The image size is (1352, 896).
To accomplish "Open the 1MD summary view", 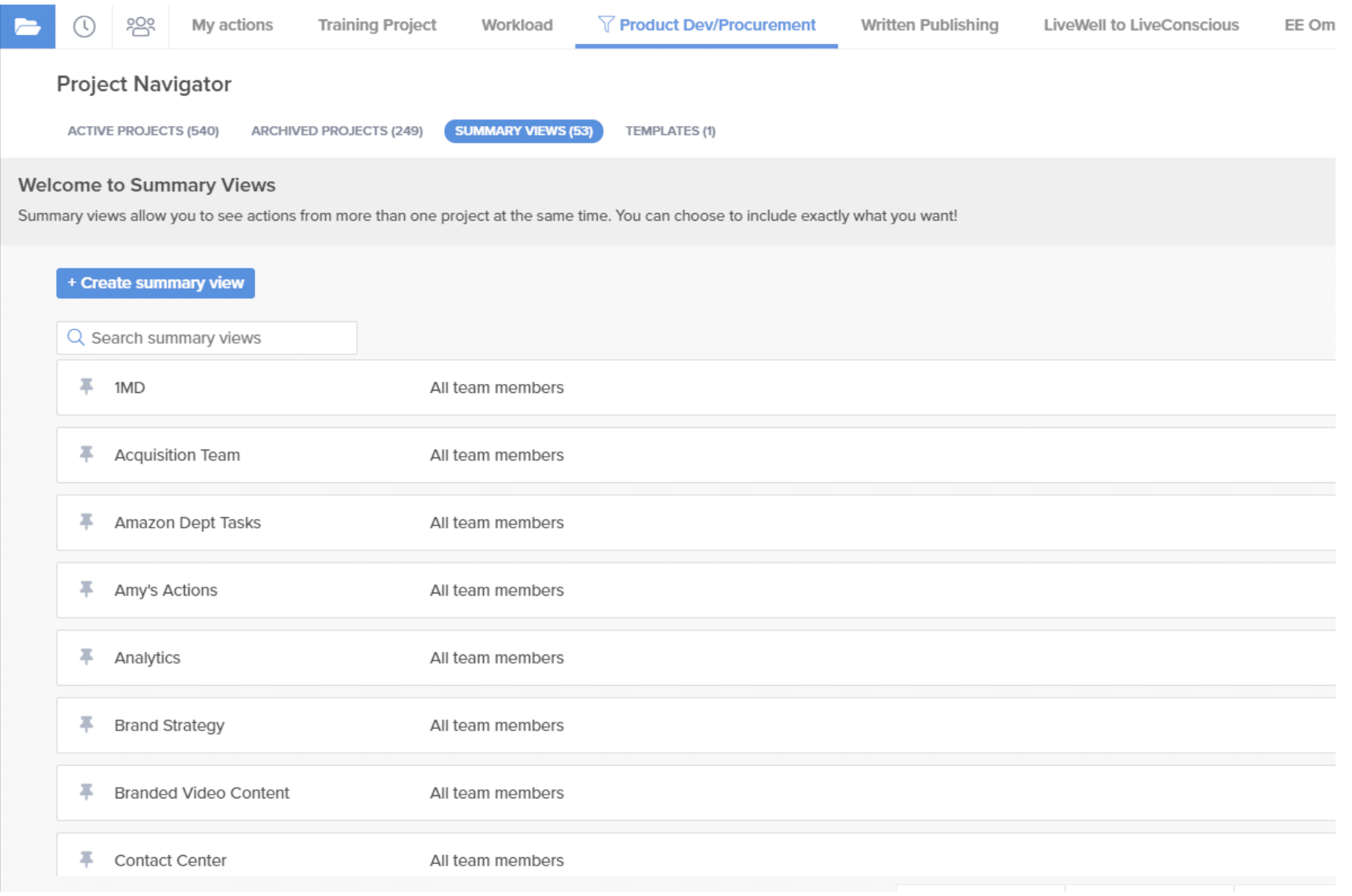I will pyautogui.click(x=130, y=388).
